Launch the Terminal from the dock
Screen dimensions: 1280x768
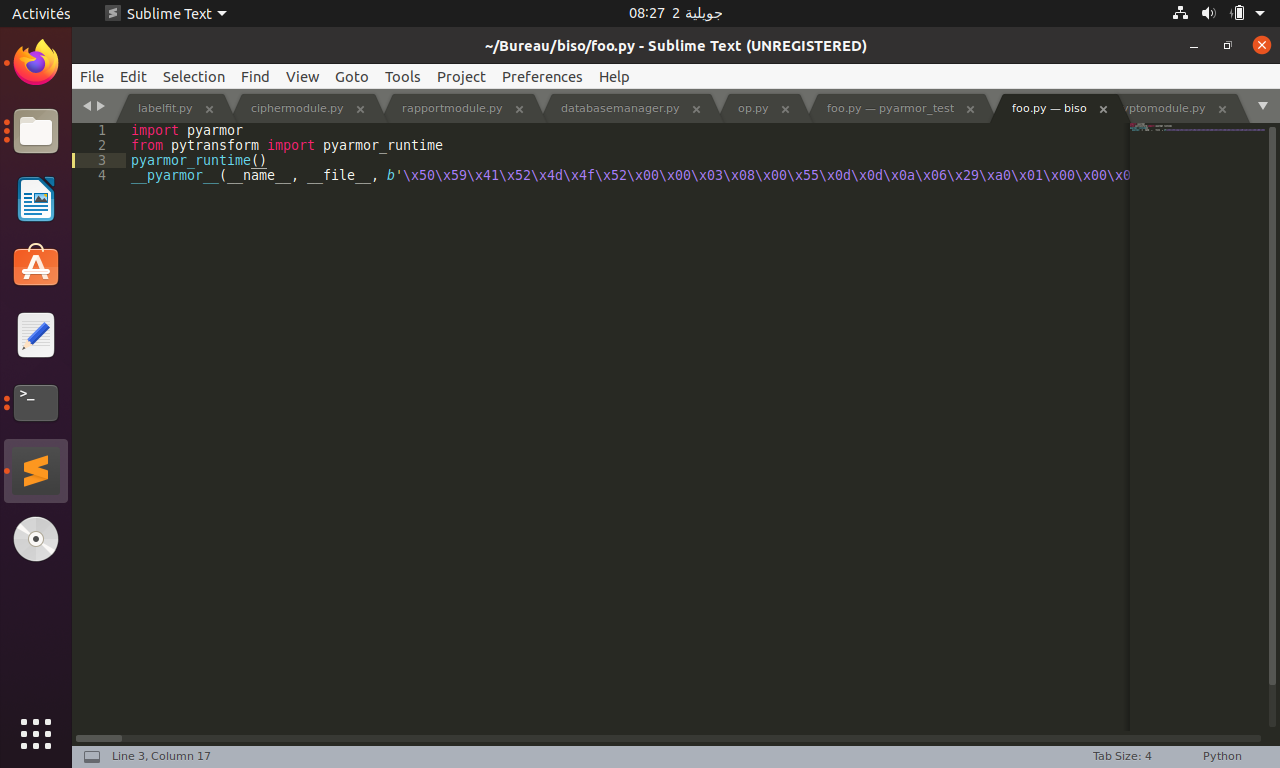coord(36,402)
